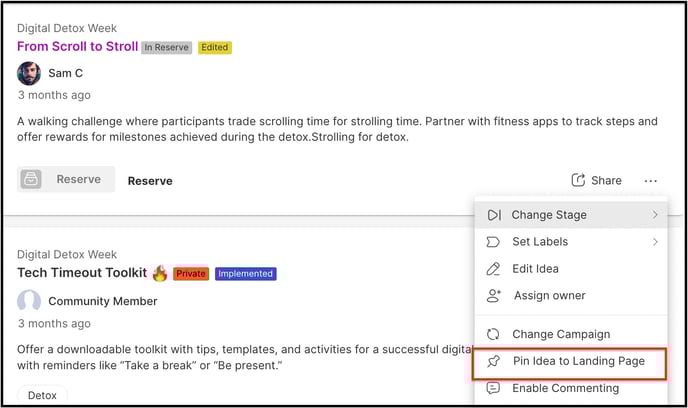
Task: Click the Community Member avatar
Action: point(29,301)
